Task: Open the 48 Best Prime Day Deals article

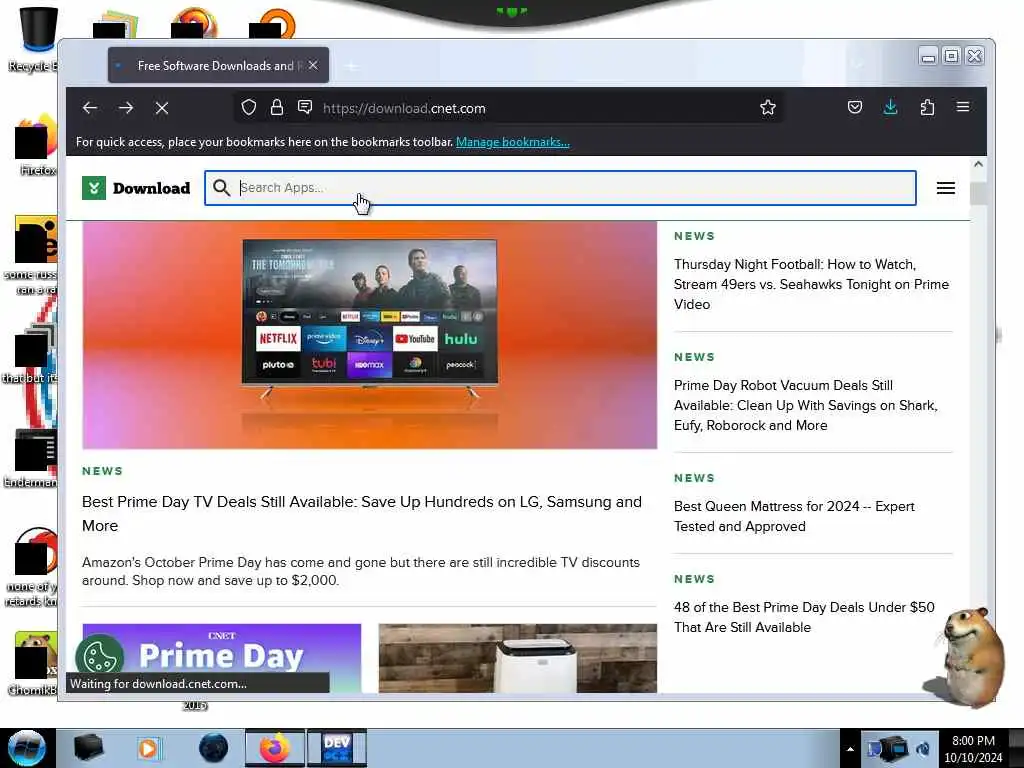Action: [x=804, y=617]
